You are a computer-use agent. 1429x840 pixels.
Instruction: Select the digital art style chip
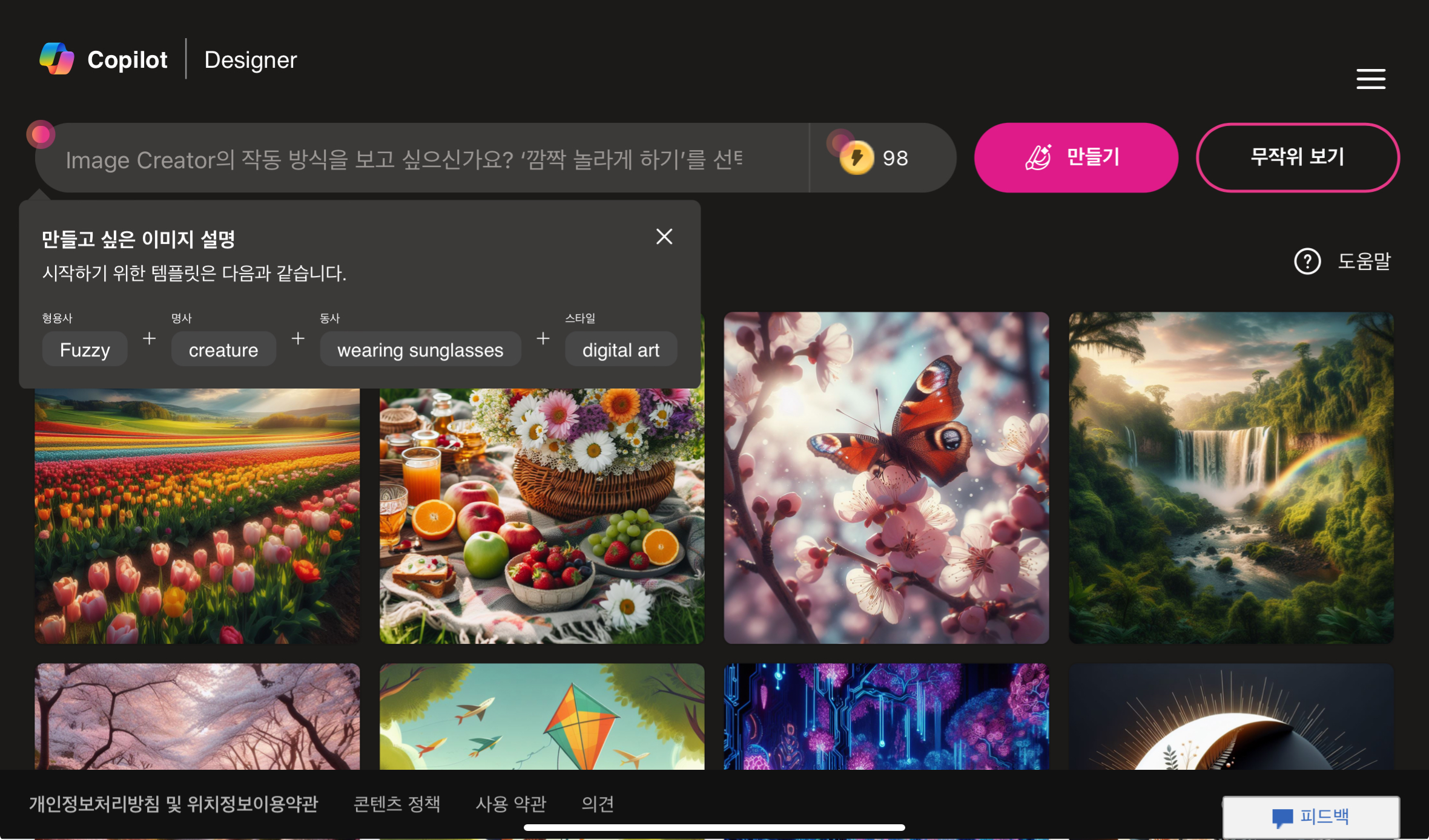click(621, 349)
